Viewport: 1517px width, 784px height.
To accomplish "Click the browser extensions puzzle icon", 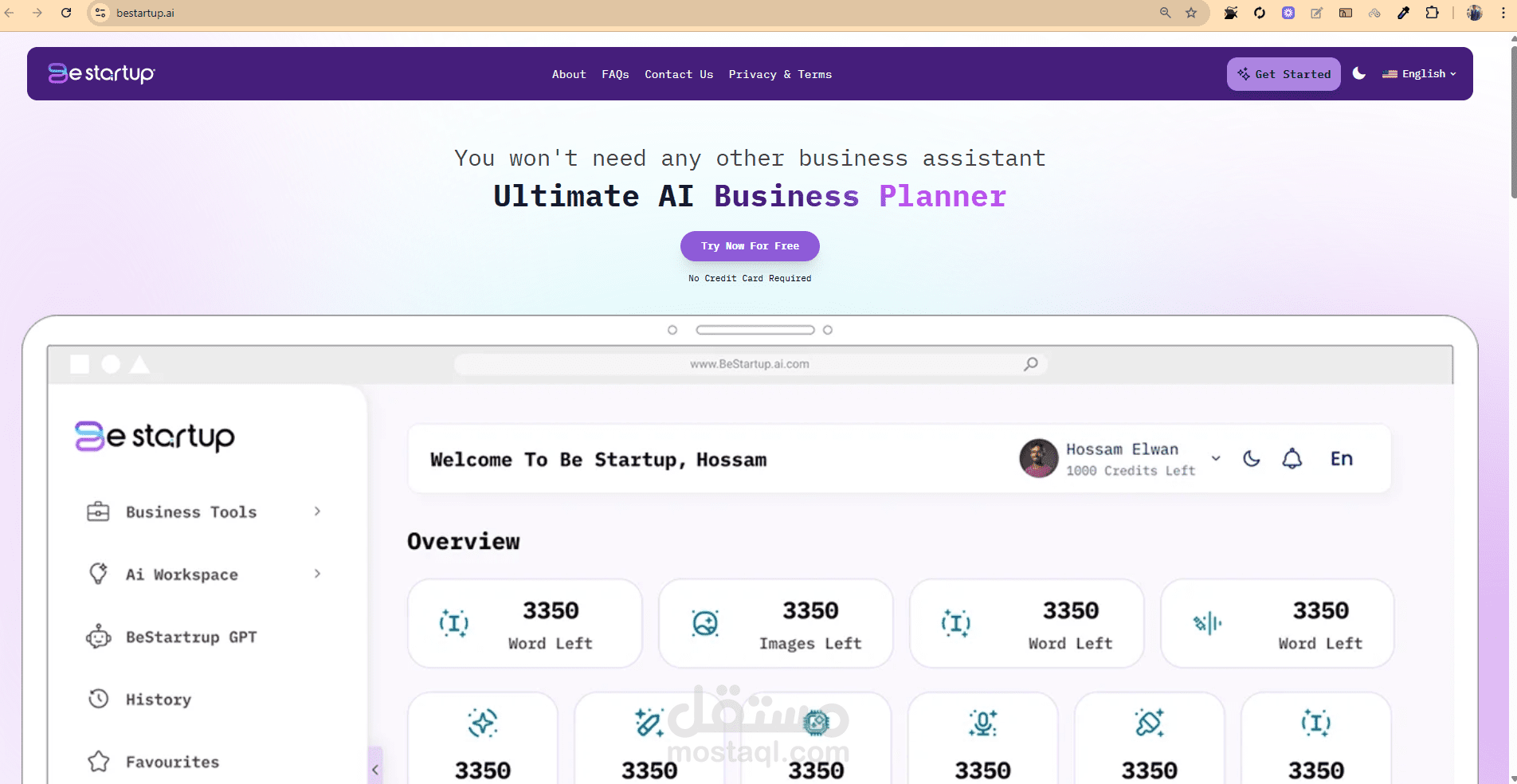I will pyautogui.click(x=1432, y=13).
